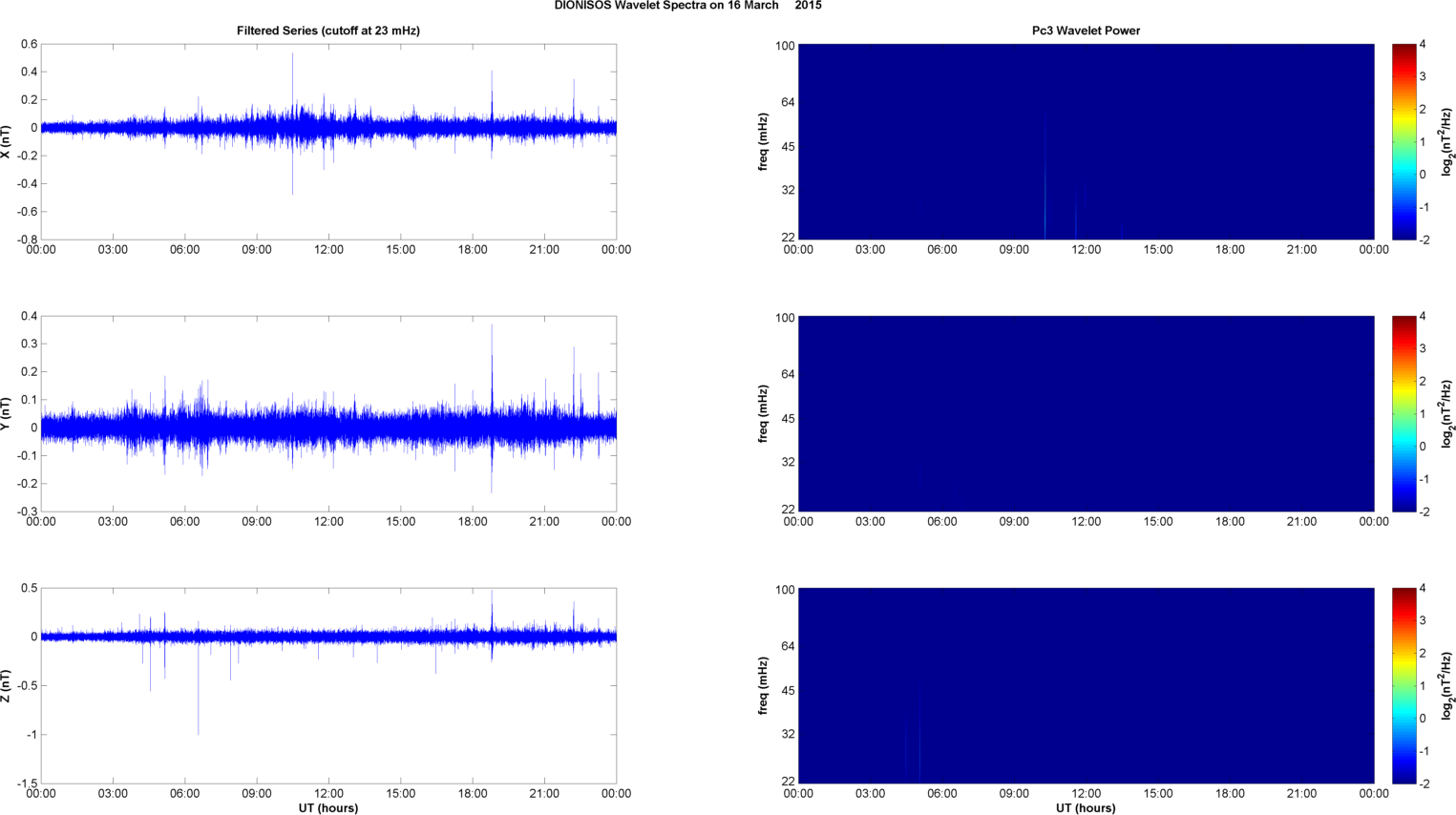The image size is (1456, 815).
Task: Click the colorbar beside the middle wavelet spectrogram
Action: tap(1403, 413)
